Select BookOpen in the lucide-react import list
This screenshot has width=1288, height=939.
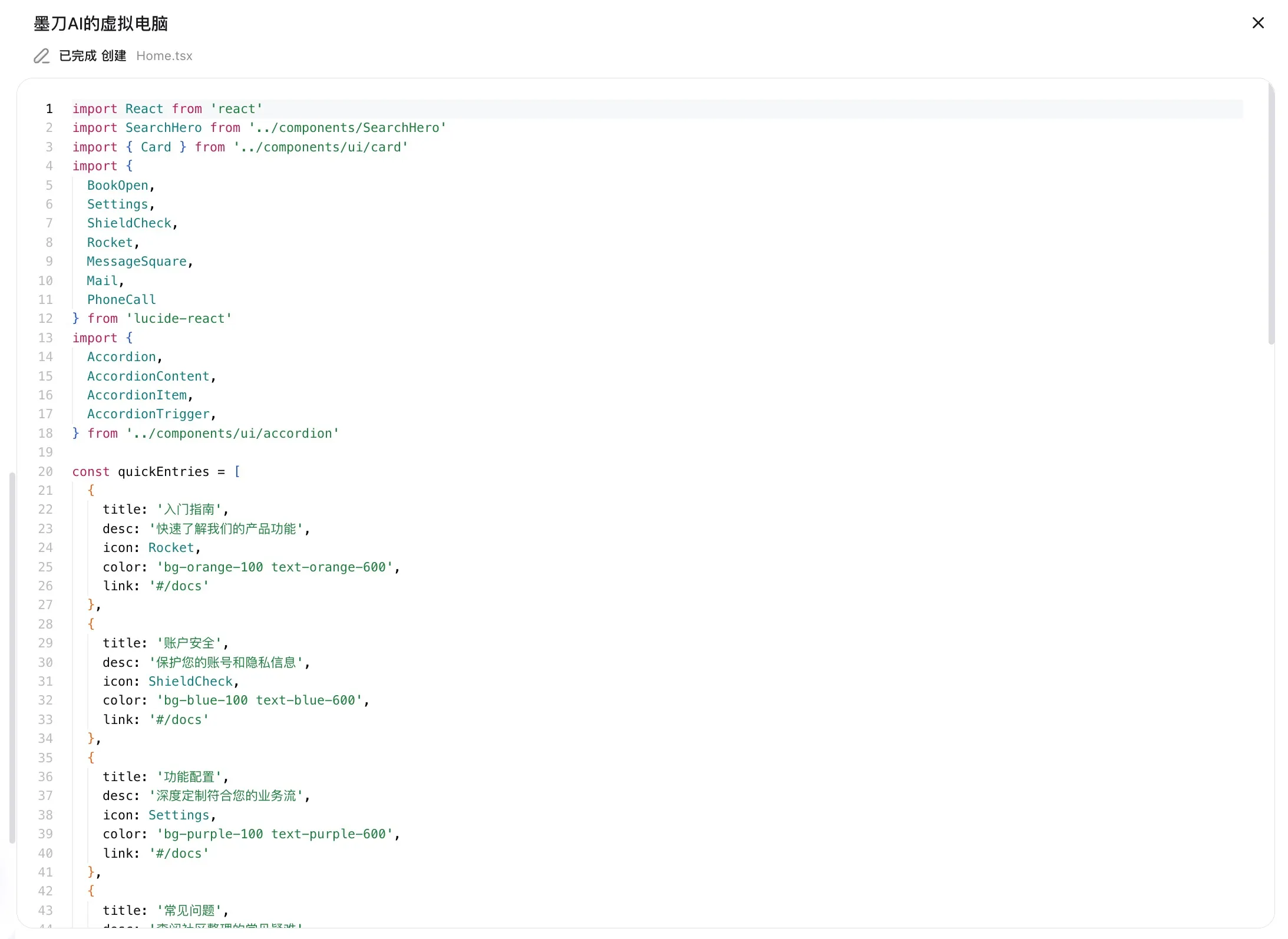118,186
